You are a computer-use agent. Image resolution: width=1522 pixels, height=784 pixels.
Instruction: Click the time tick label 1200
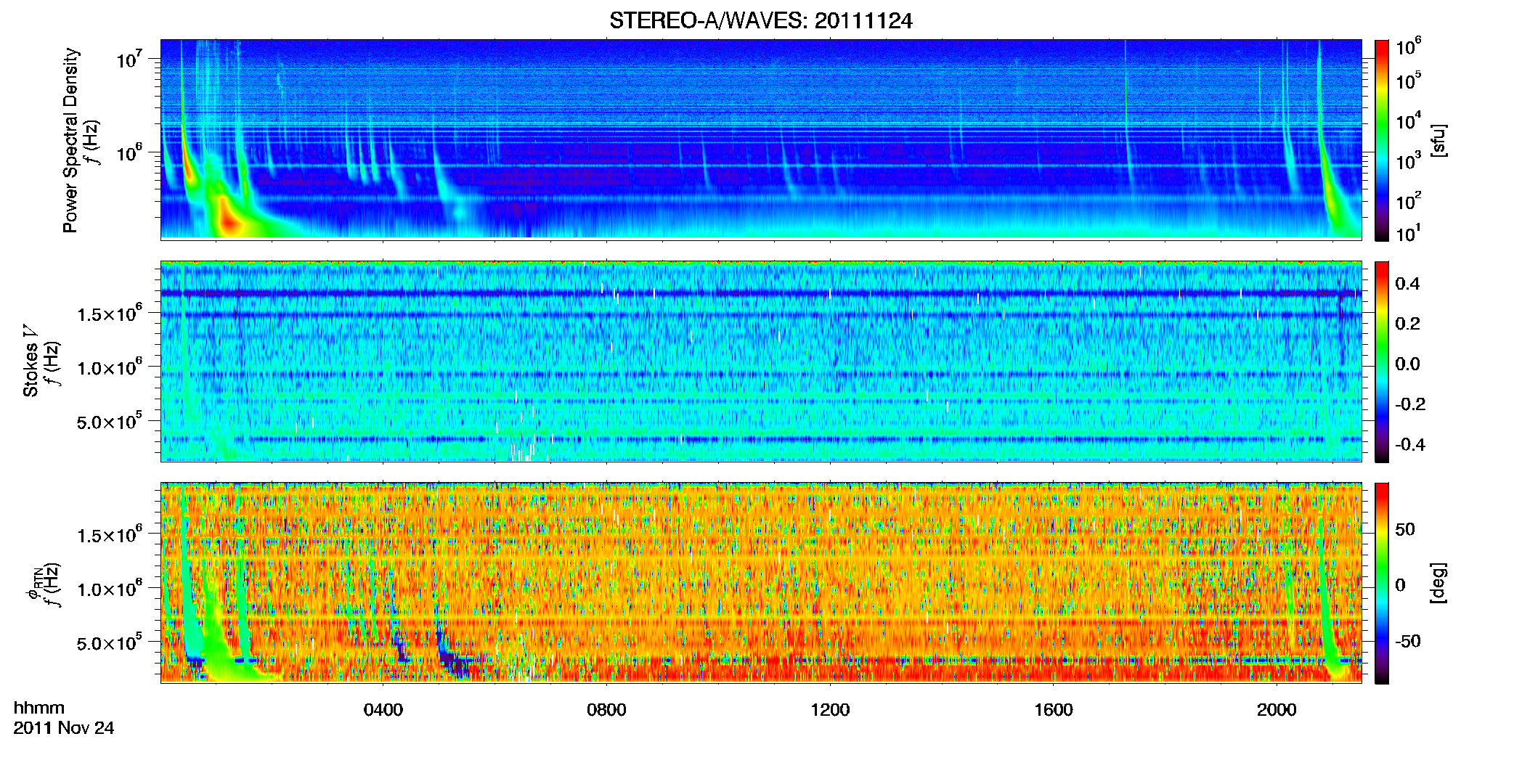click(x=830, y=710)
